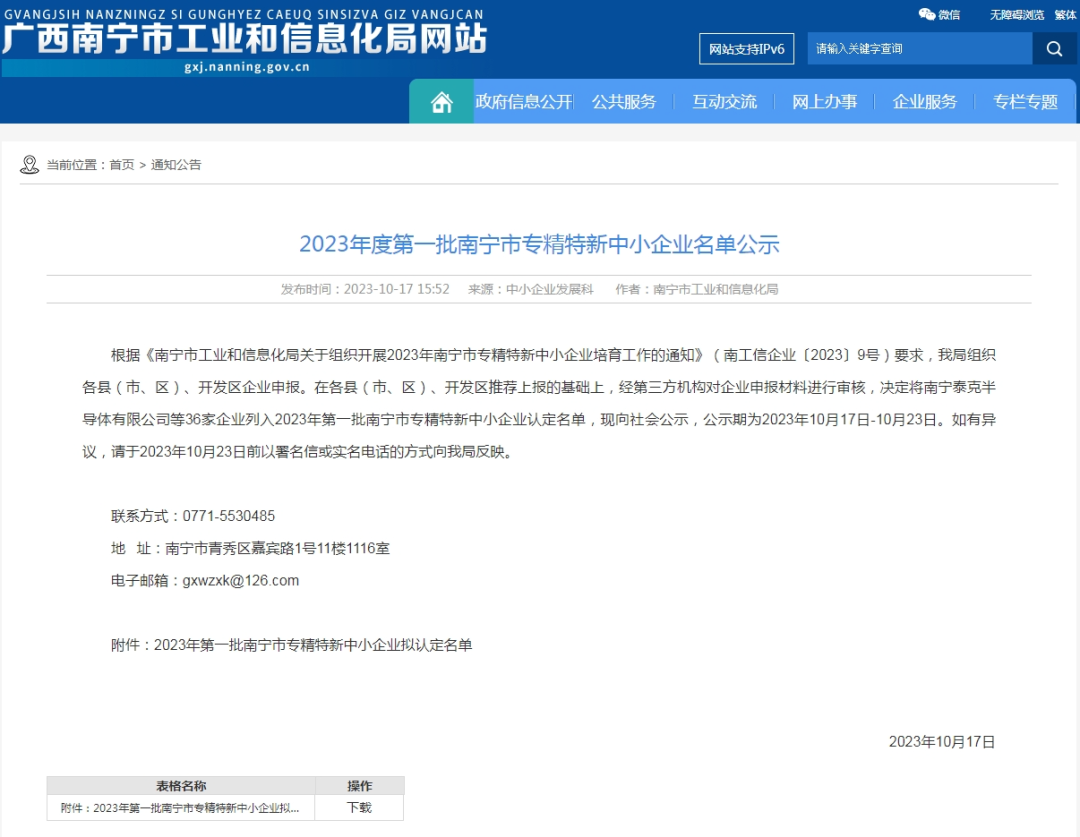Go to 通知公告 in breadcrumb

coord(176,165)
